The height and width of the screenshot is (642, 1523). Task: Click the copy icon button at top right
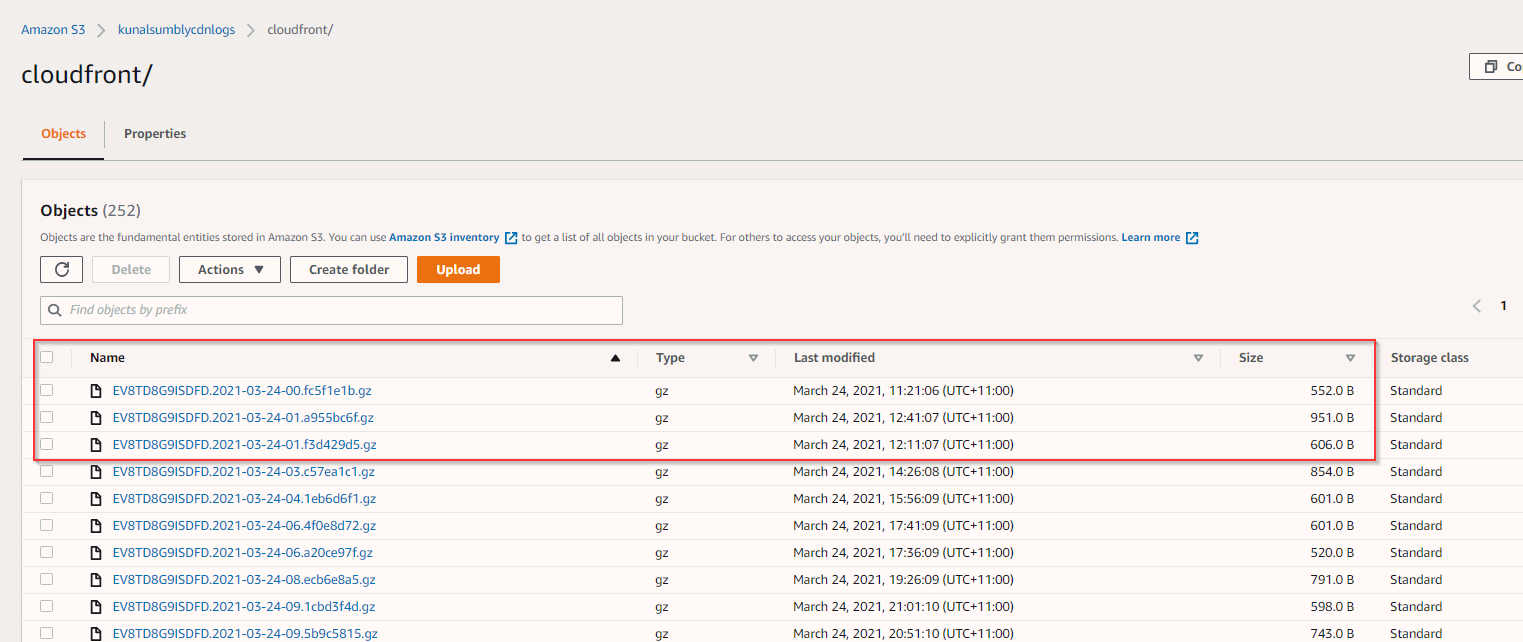click(x=1489, y=66)
